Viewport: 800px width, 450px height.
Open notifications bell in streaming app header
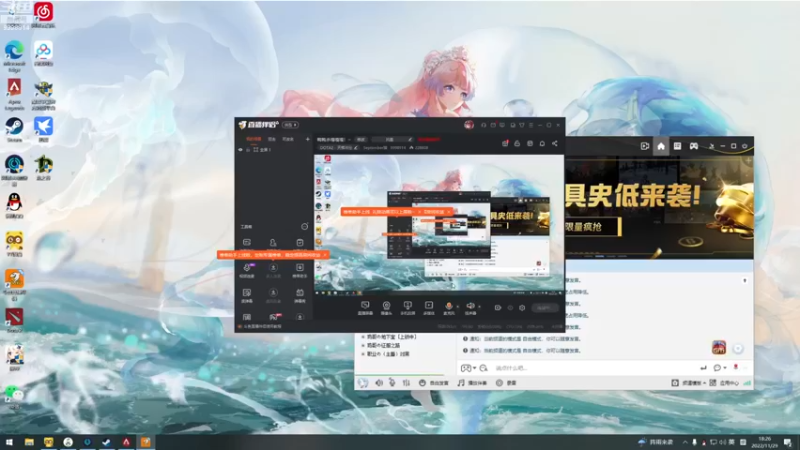[x=542, y=143]
